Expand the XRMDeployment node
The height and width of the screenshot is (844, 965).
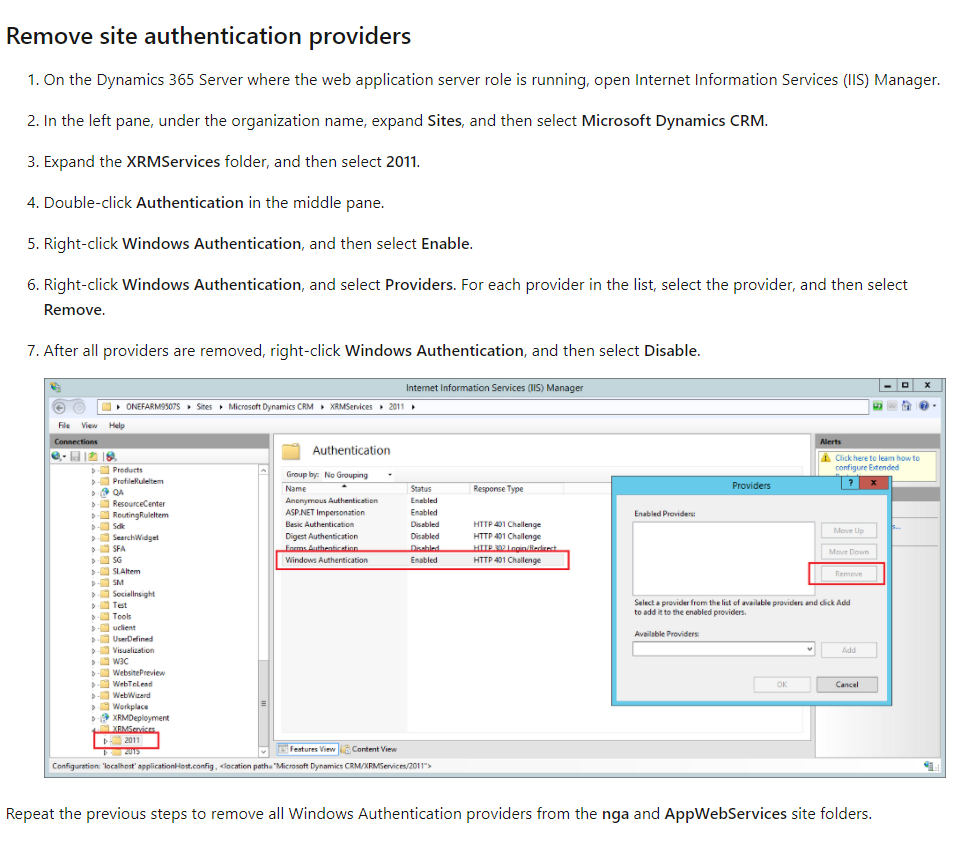point(94,718)
